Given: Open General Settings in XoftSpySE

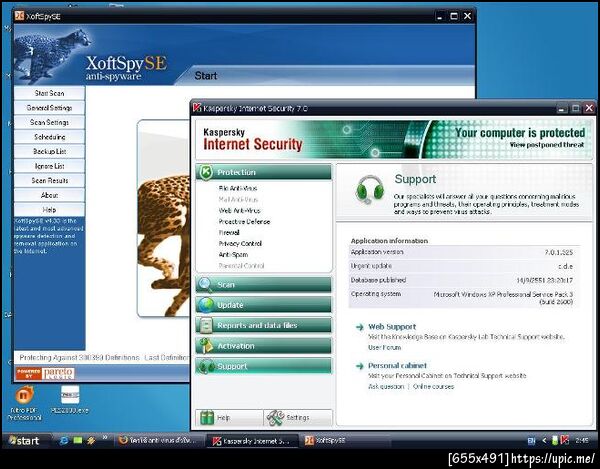Looking at the screenshot, I should pos(49,107).
